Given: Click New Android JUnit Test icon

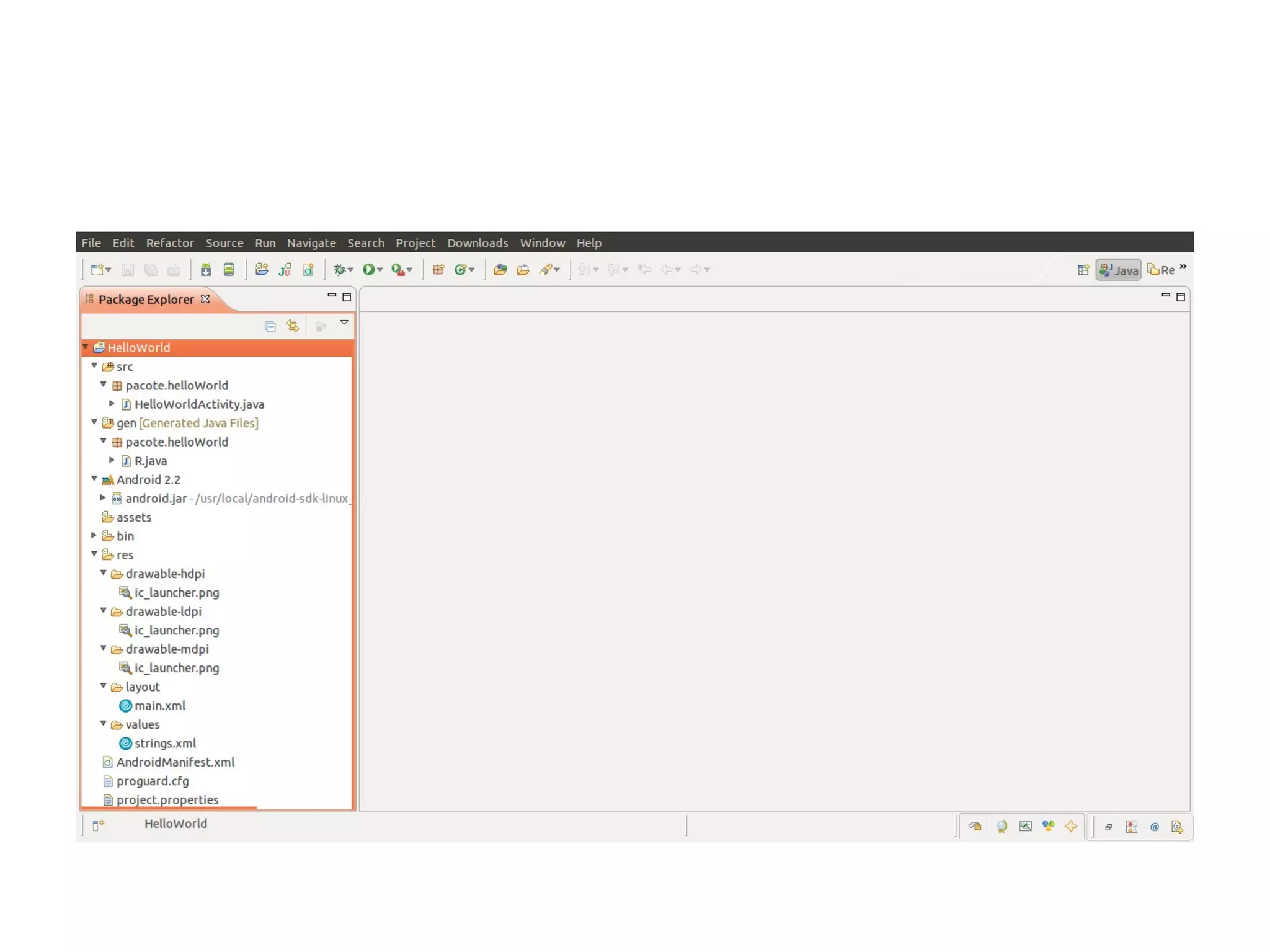Looking at the screenshot, I should (x=285, y=269).
